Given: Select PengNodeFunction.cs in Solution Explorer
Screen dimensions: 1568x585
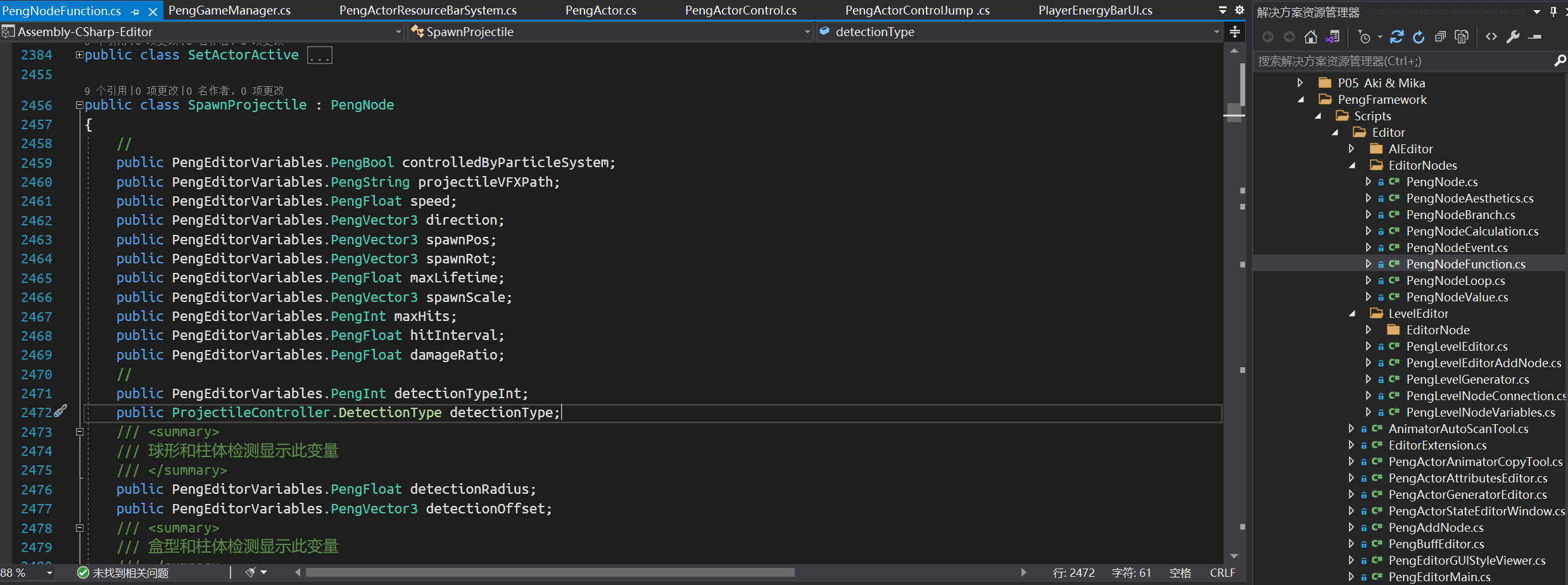Looking at the screenshot, I should point(1465,264).
